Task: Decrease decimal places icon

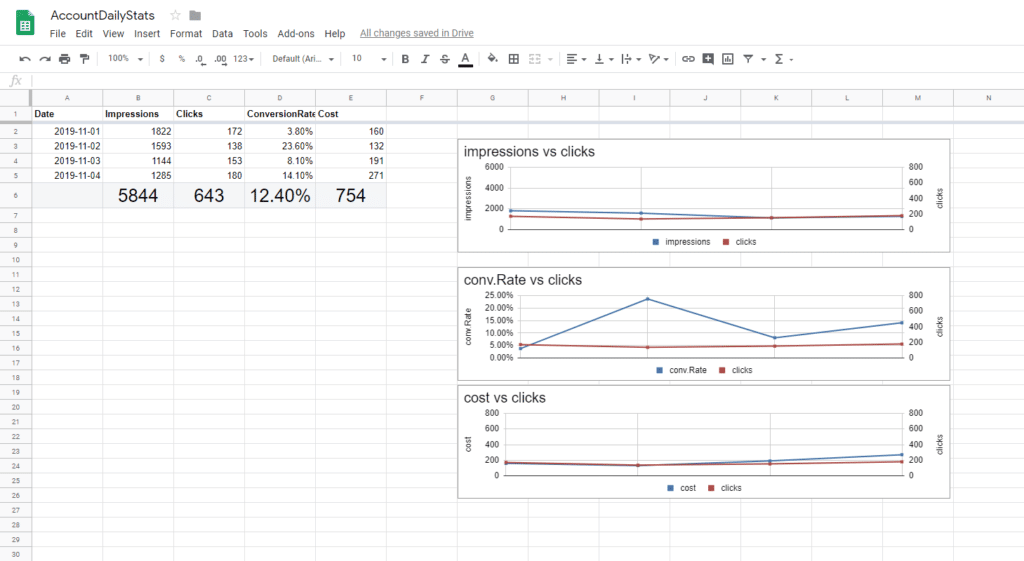Action: coord(200,59)
